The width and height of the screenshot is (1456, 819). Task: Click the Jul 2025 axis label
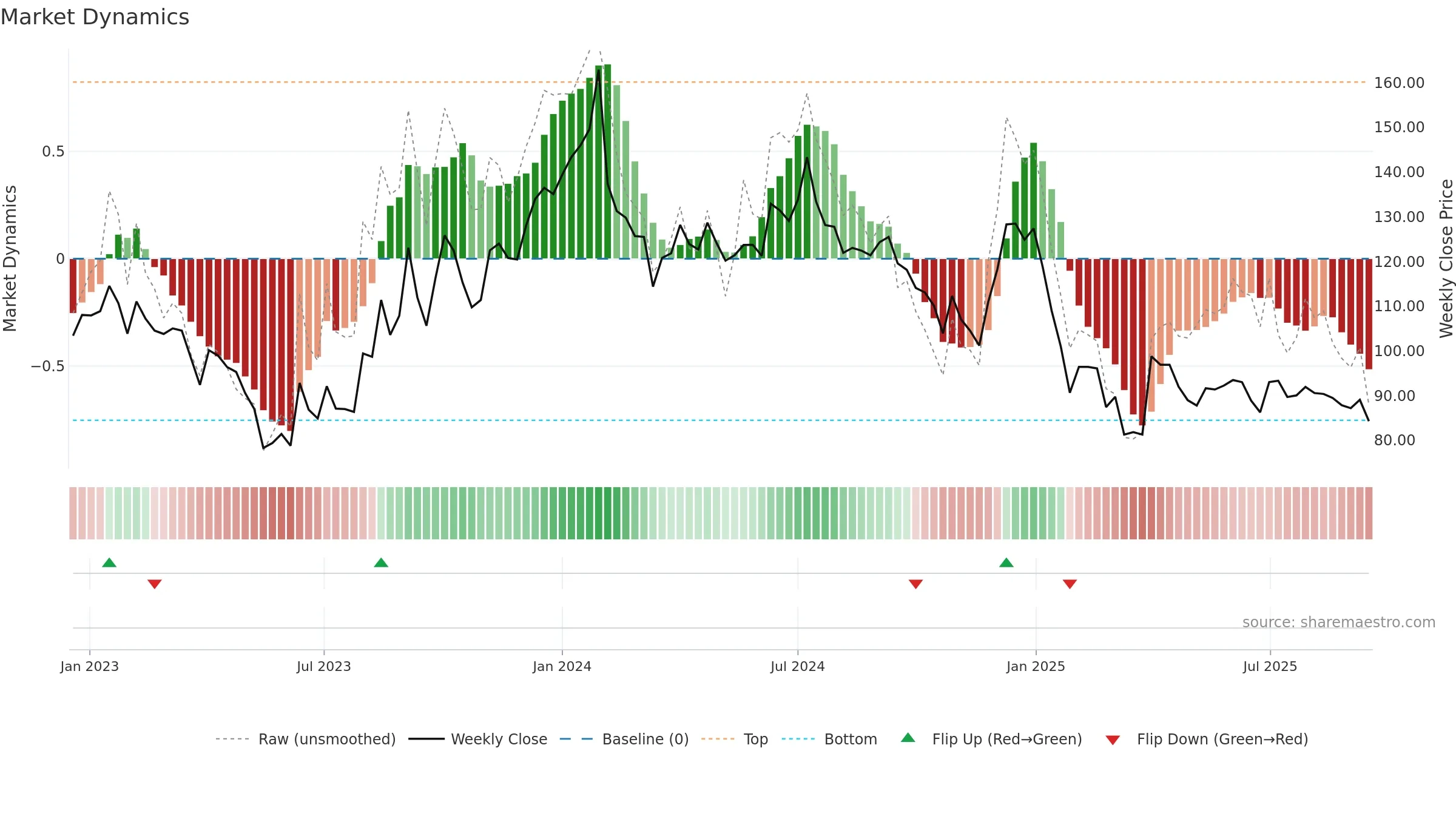tap(1270, 666)
